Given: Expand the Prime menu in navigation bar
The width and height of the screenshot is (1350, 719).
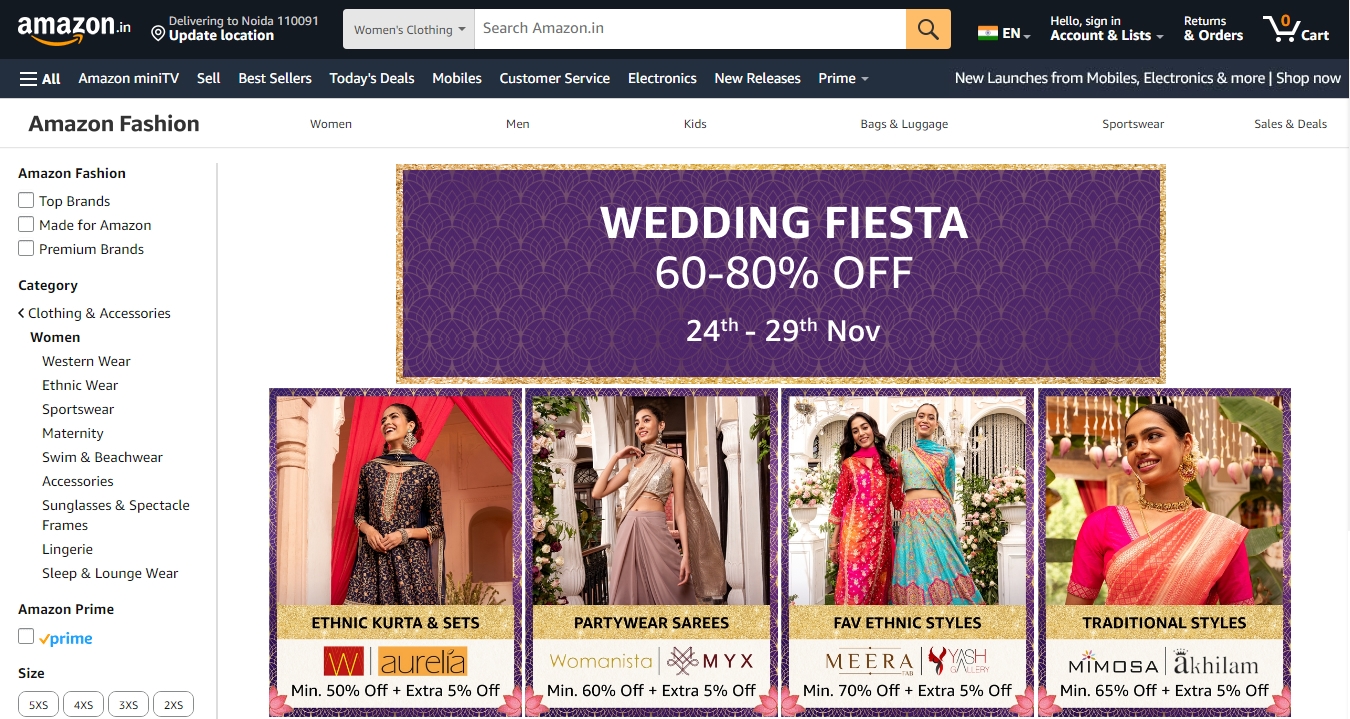Looking at the screenshot, I should [x=843, y=78].
